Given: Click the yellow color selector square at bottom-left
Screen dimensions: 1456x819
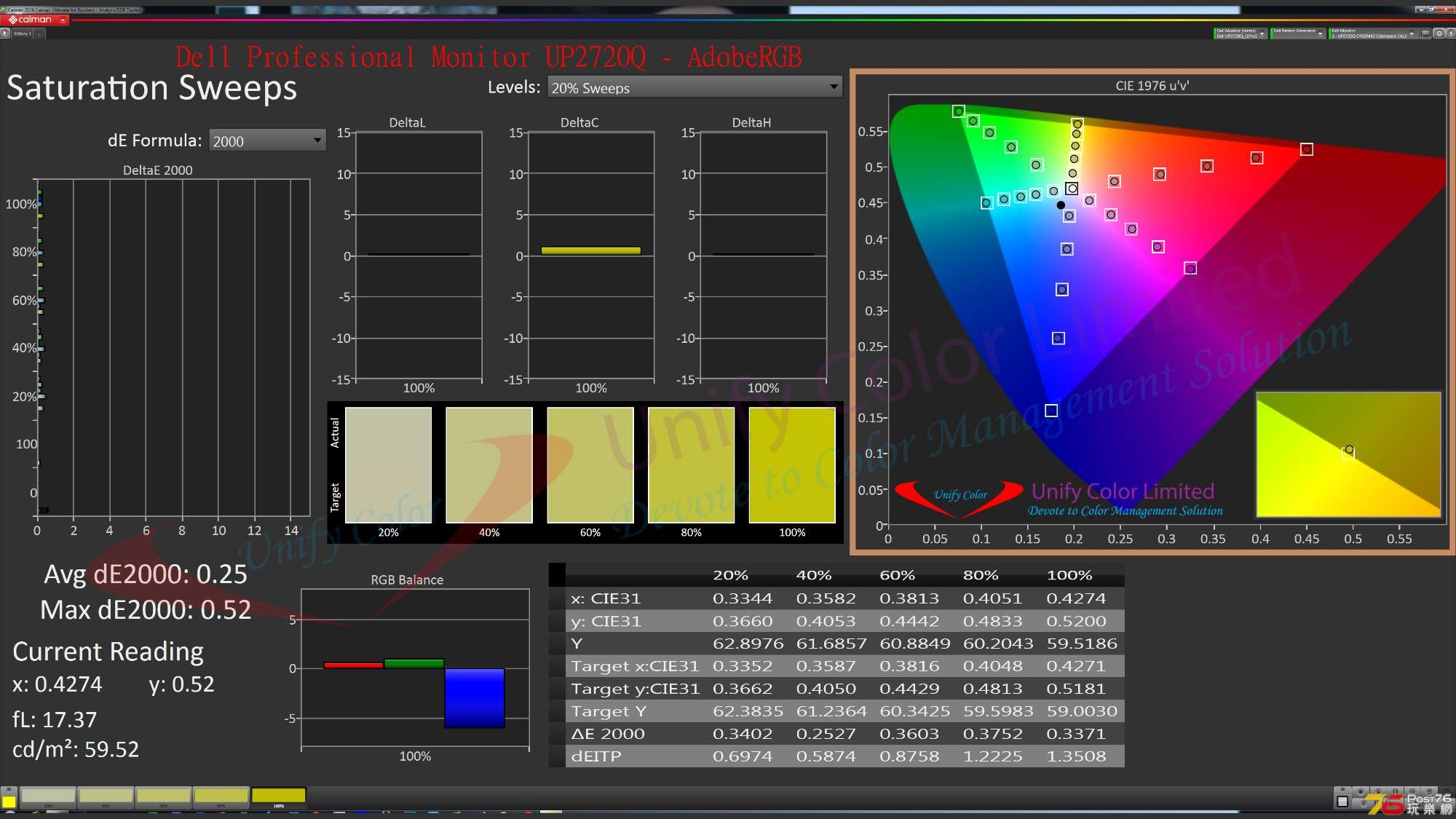Looking at the screenshot, I should pos(9,802).
